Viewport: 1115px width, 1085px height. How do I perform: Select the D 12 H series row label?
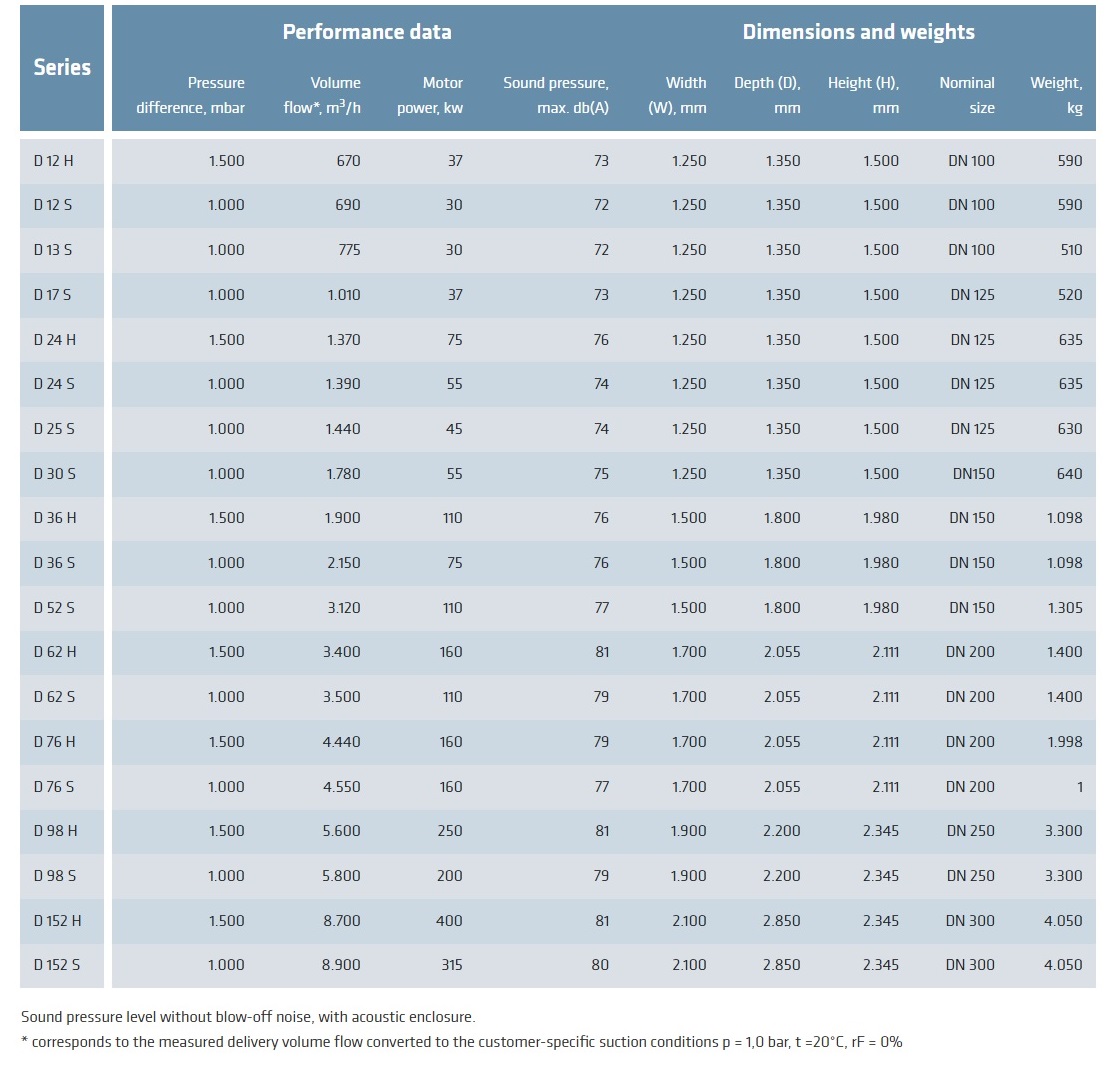click(x=54, y=161)
